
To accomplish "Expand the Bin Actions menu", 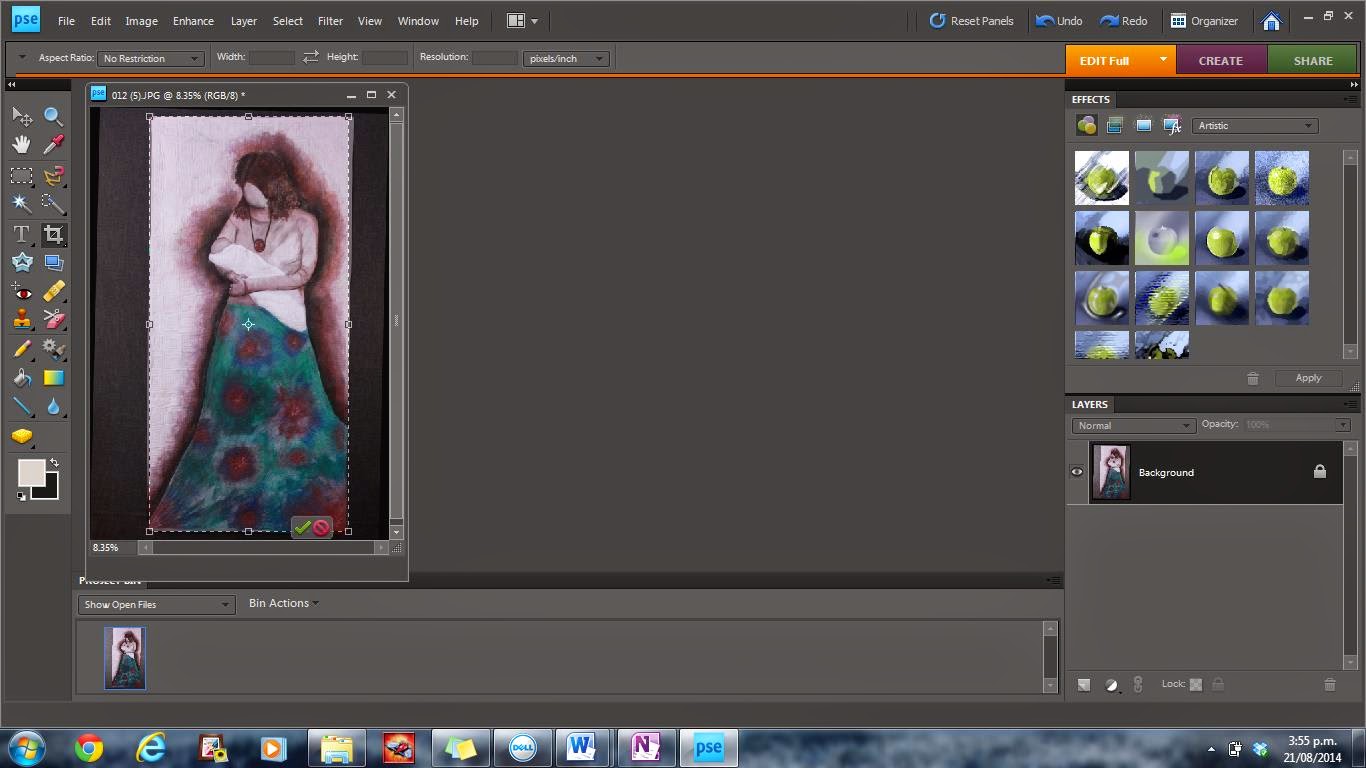I will [x=284, y=603].
